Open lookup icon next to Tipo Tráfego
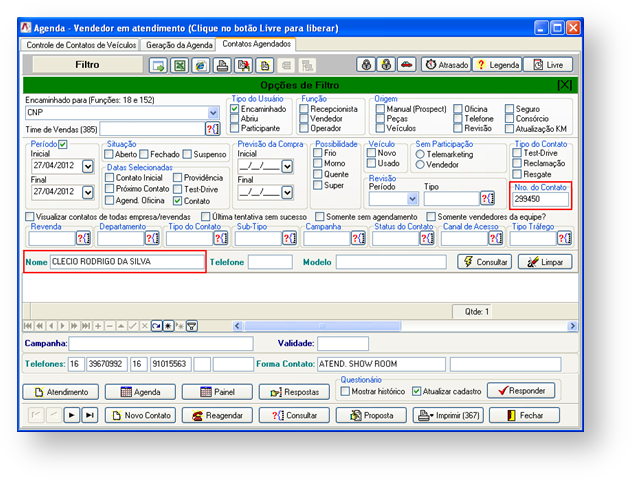The width and height of the screenshot is (632, 480). coord(564,238)
